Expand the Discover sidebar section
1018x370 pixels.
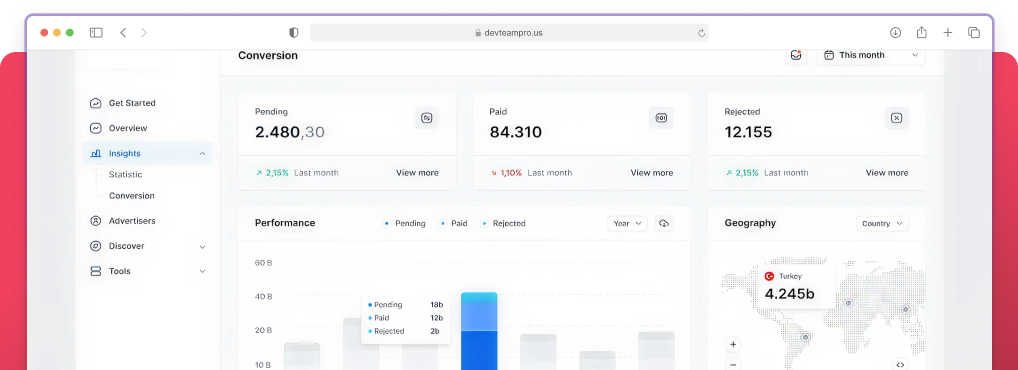[202, 247]
